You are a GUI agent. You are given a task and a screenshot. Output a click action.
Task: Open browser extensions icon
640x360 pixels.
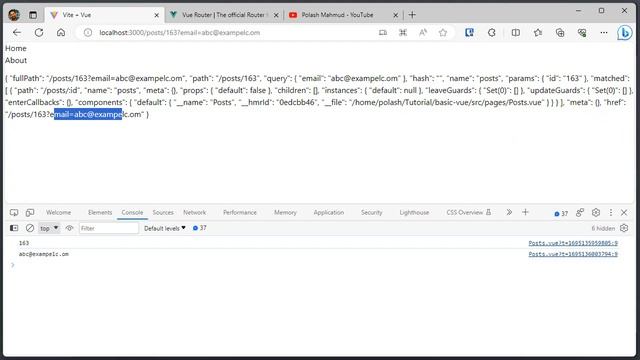click(x=491, y=33)
